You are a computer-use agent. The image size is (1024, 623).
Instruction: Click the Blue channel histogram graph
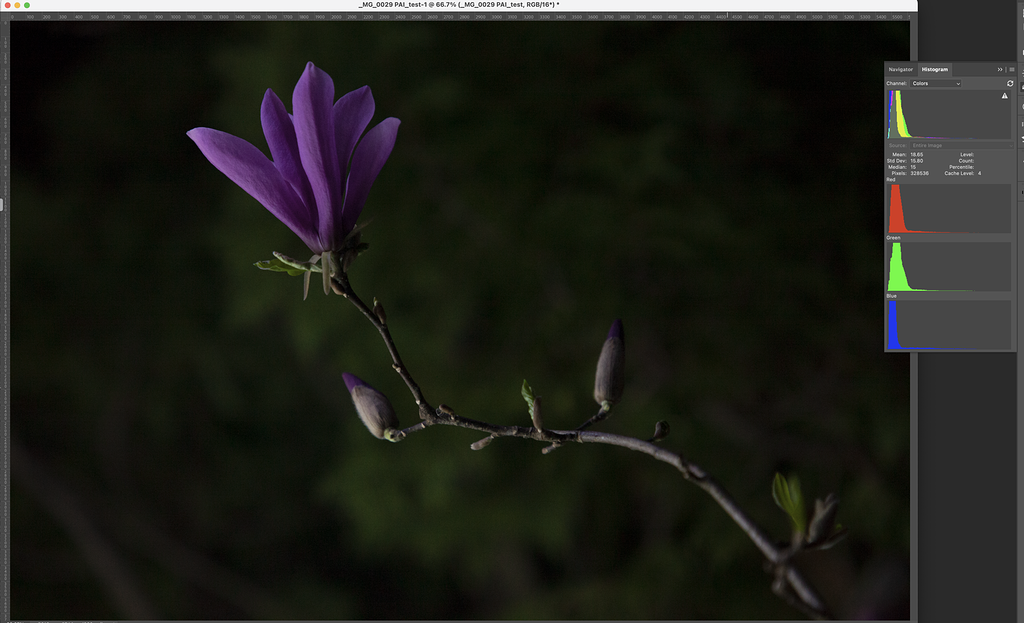click(x=946, y=324)
